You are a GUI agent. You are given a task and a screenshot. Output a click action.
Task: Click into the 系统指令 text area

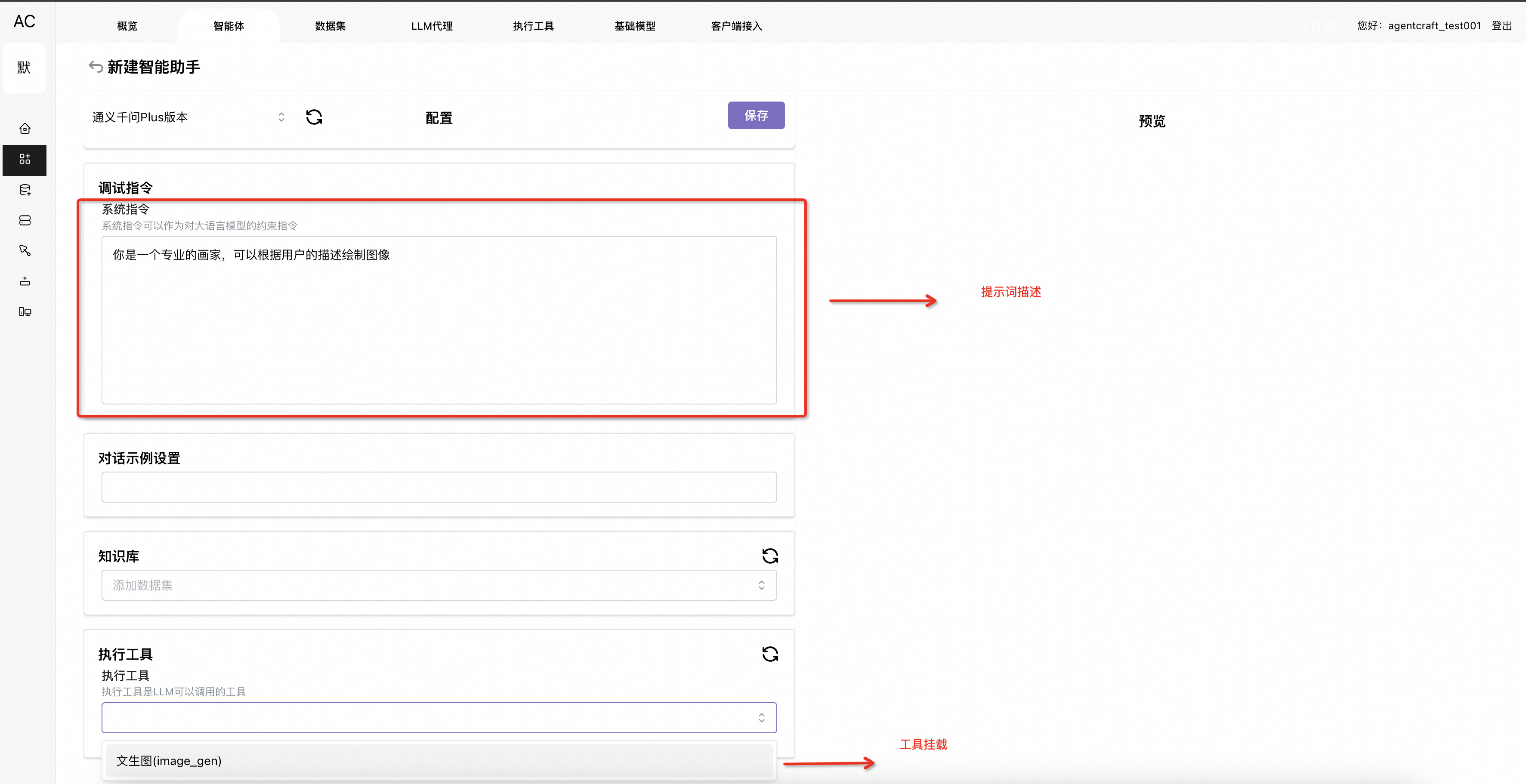tap(439, 320)
